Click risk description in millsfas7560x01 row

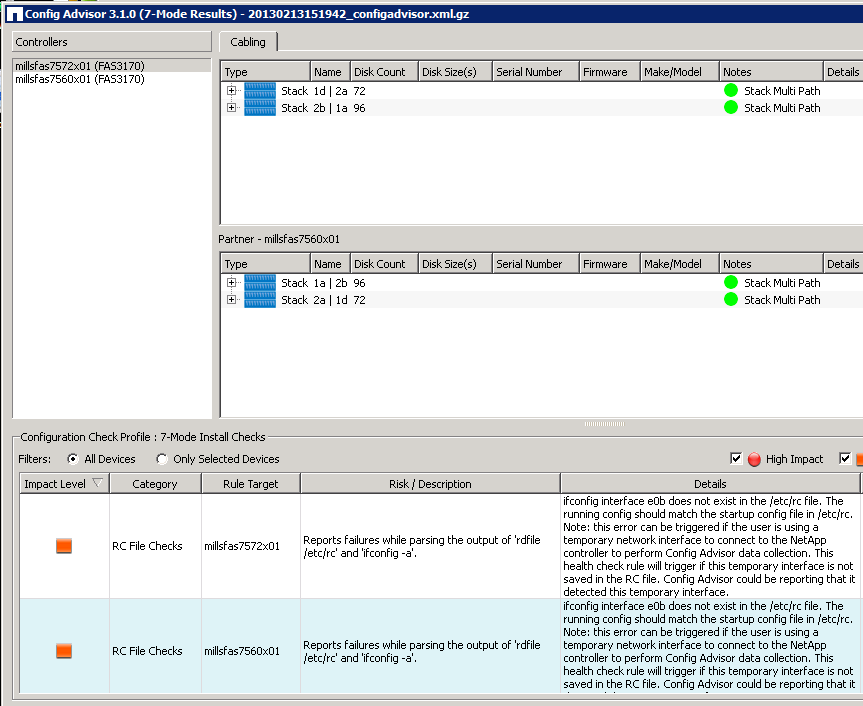422,652
